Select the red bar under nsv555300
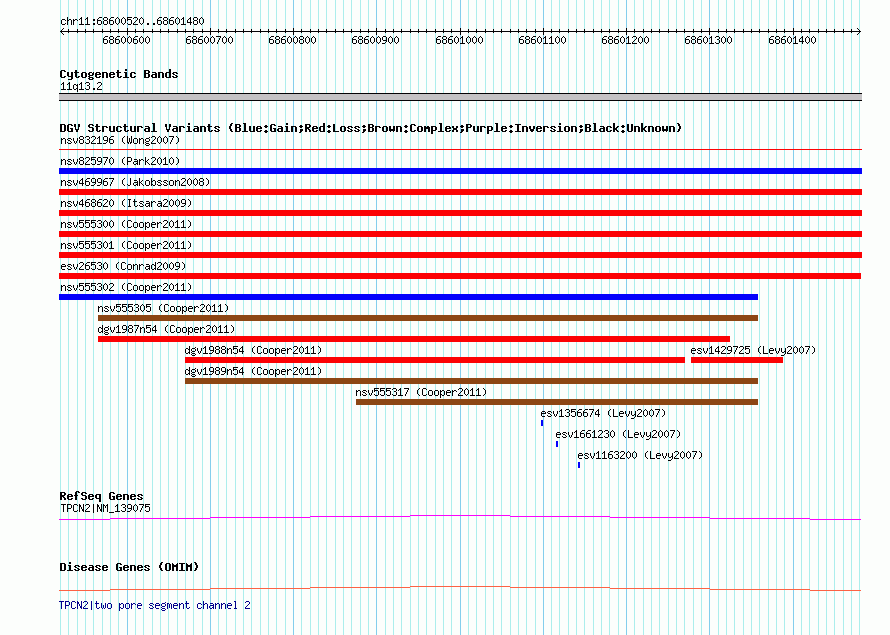 tap(460, 234)
